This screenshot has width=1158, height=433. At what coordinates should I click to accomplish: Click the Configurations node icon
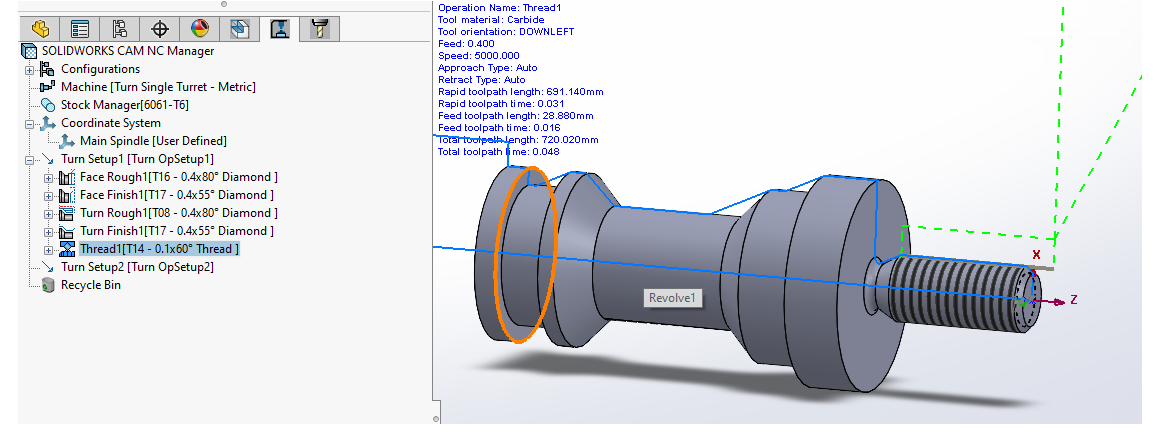point(48,69)
